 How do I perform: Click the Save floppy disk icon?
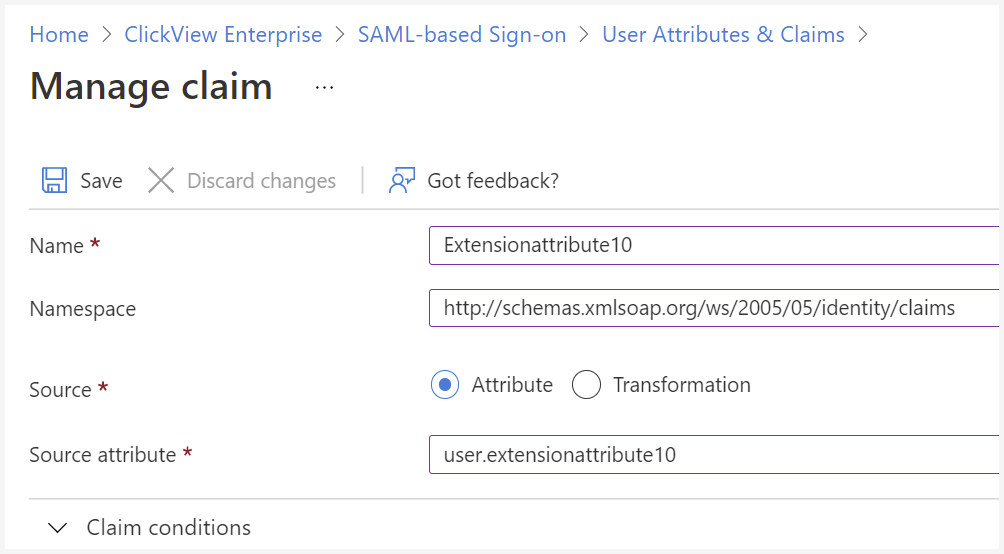point(54,181)
